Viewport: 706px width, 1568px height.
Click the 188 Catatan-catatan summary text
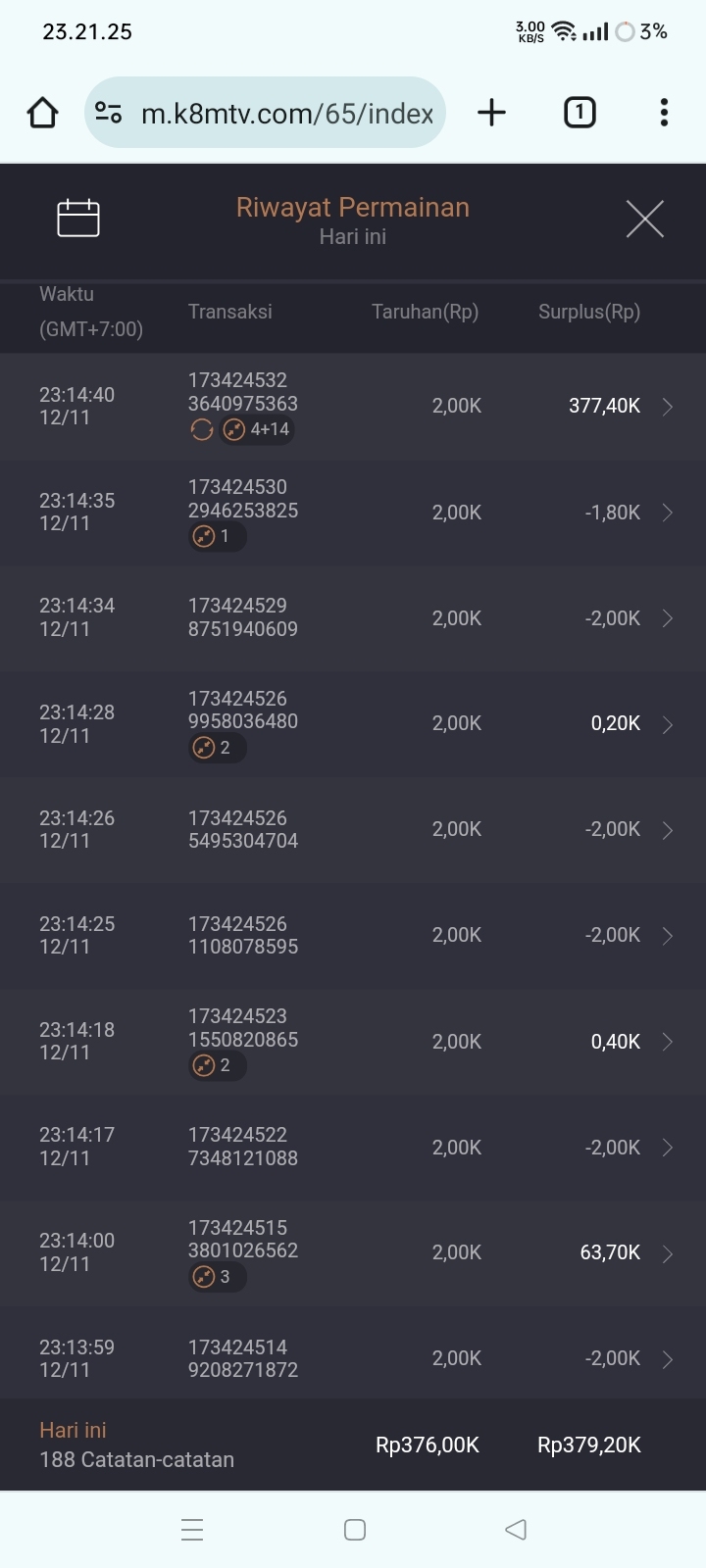[x=136, y=1459]
